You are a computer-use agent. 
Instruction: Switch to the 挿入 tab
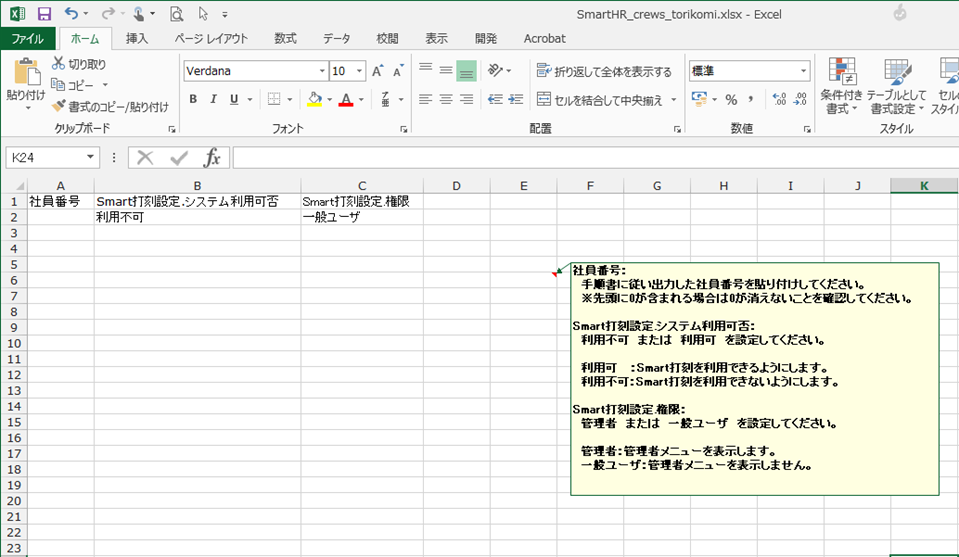click(137, 39)
